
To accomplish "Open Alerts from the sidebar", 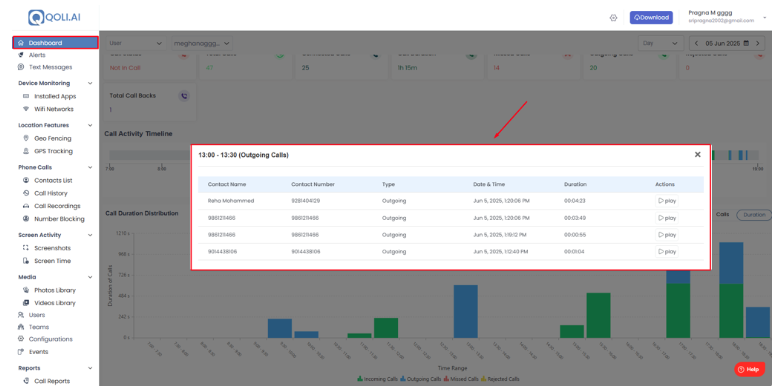I will [x=37, y=55].
